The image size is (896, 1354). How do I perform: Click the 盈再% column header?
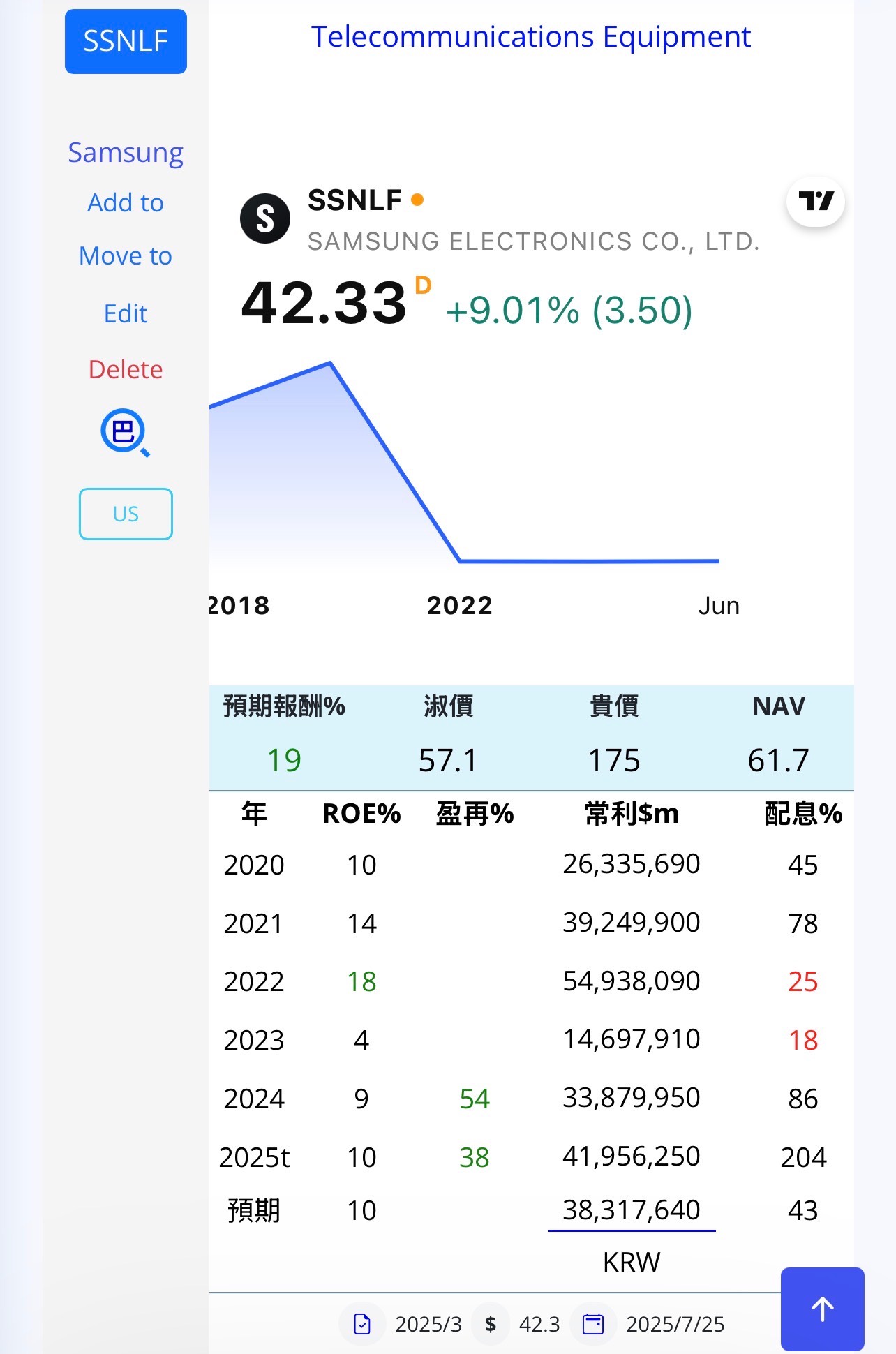[x=475, y=814]
